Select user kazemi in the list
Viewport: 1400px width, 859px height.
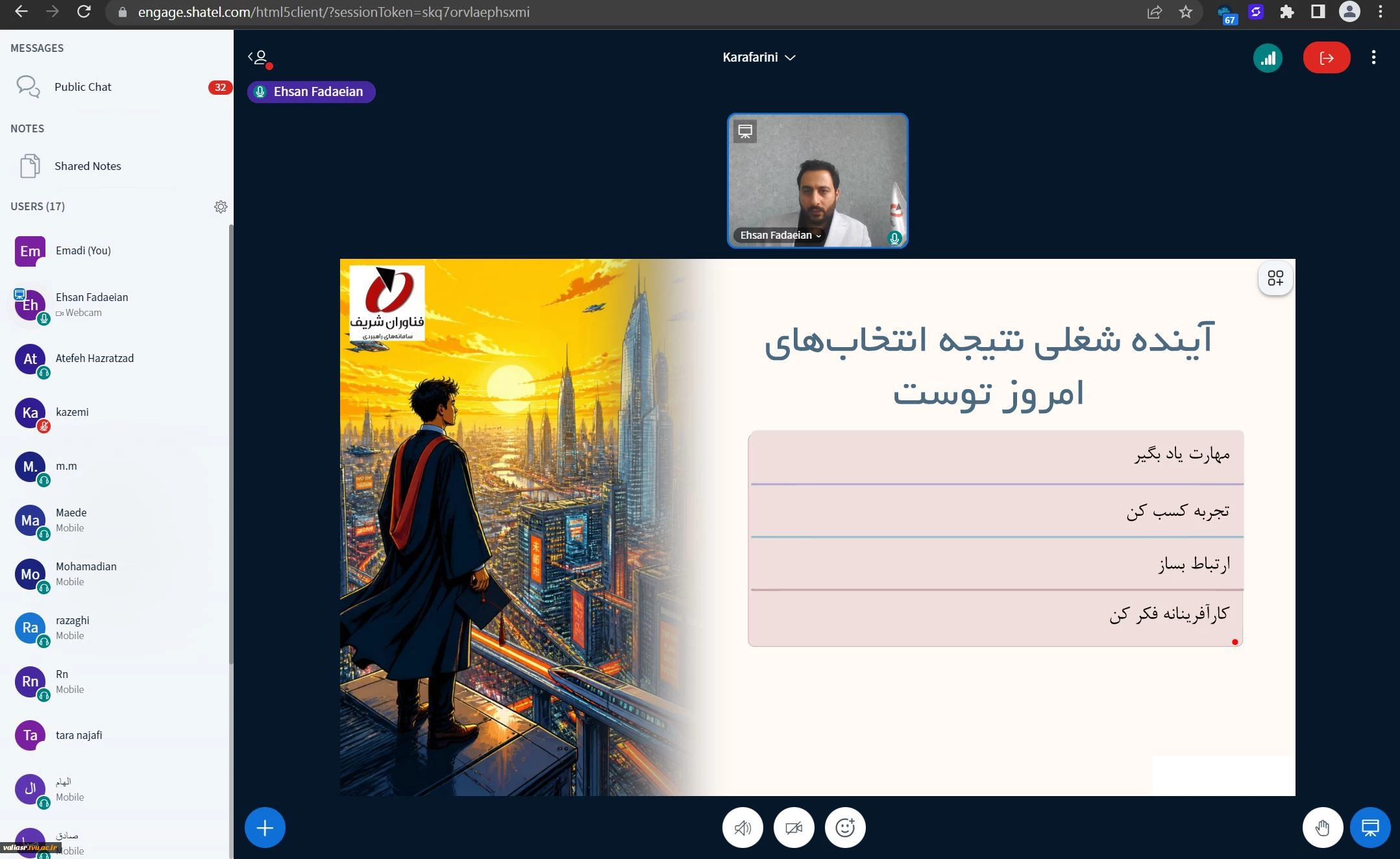pyautogui.click(x=117, y=413)
